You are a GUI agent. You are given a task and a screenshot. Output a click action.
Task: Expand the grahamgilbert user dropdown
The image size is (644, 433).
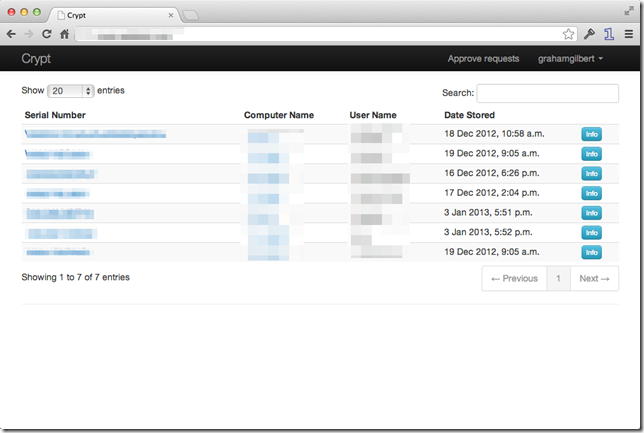pos(570,59)
